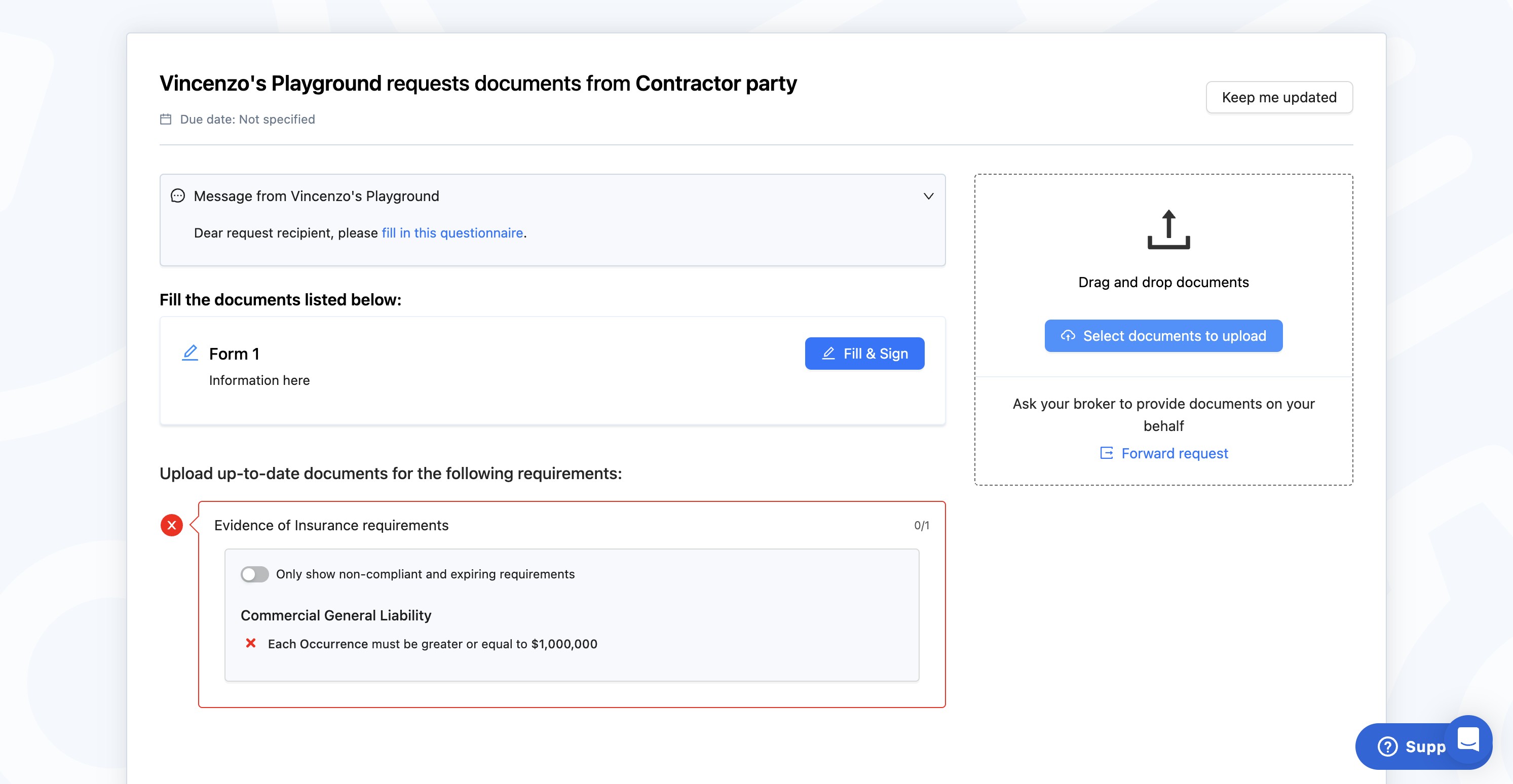Toggle only show non-compliant requirements switch

pyautogui.click(x=254, y=574)
